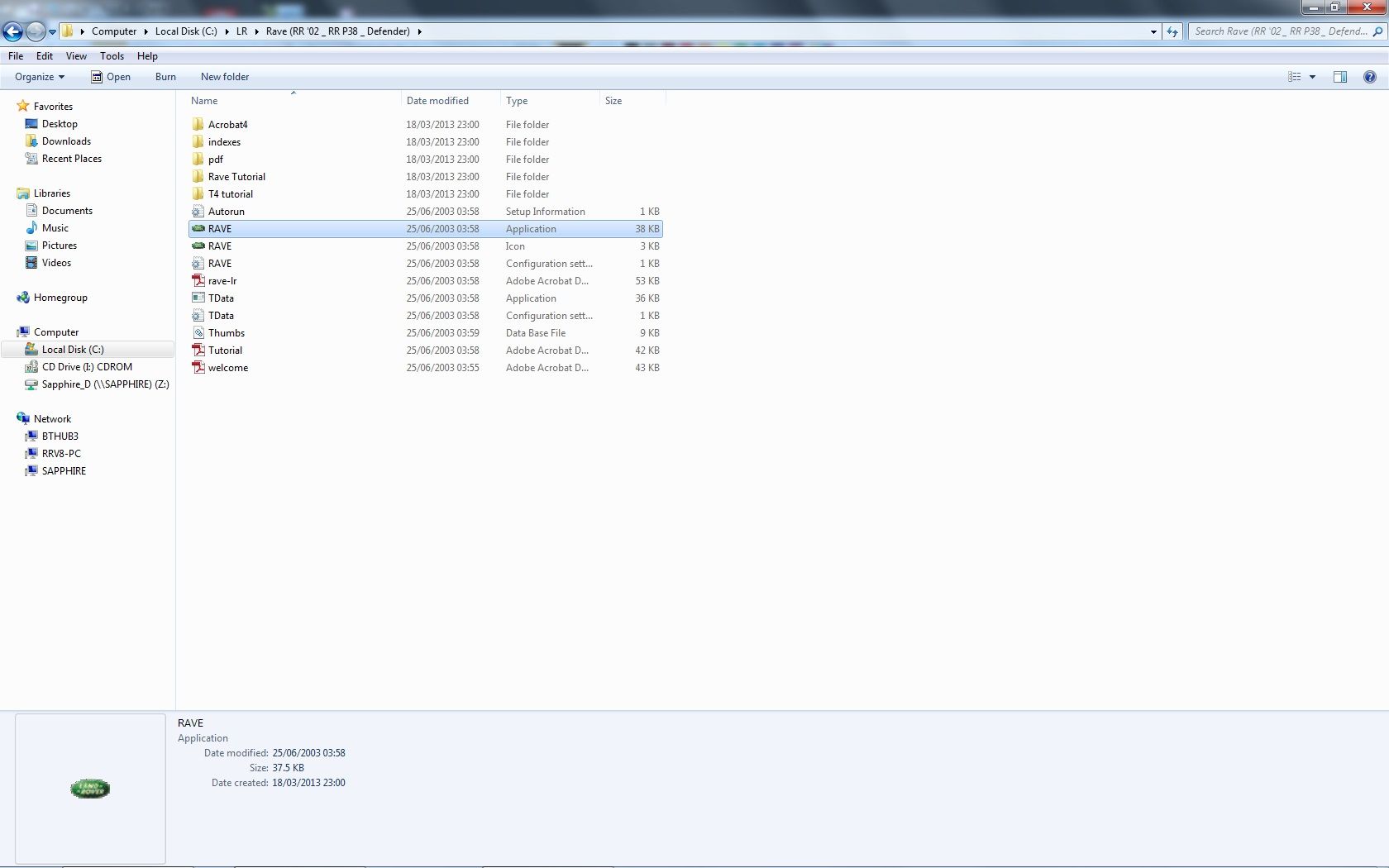Go to Downloads in Favorites

tap(66, 141)
